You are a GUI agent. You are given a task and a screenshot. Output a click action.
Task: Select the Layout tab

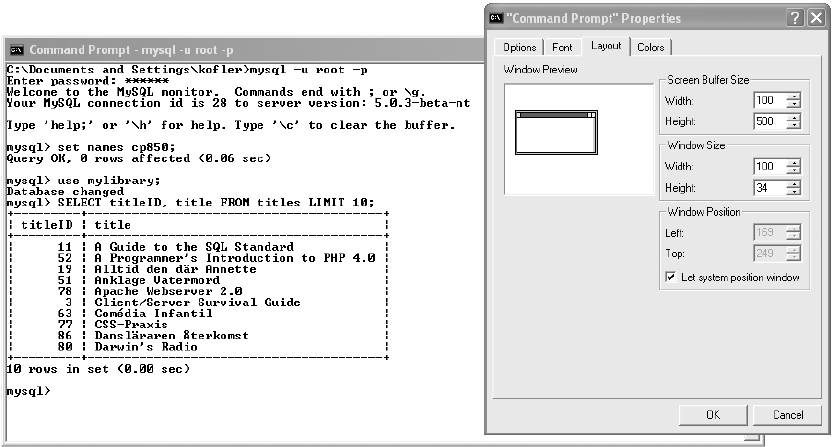click(606, 46)
